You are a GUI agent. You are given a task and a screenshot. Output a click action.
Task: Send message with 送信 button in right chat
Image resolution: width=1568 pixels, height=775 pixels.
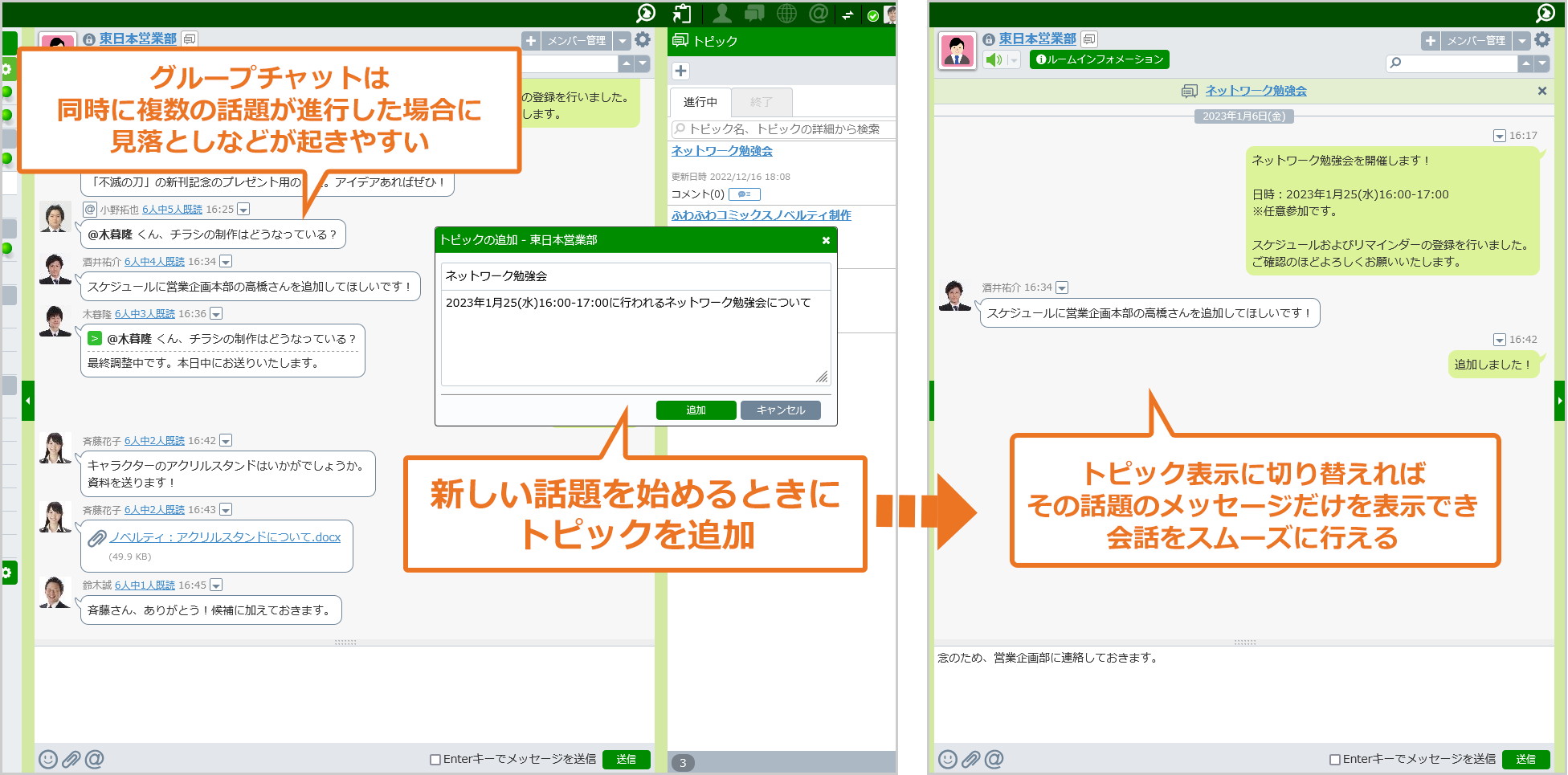[x=1526, y=760]
